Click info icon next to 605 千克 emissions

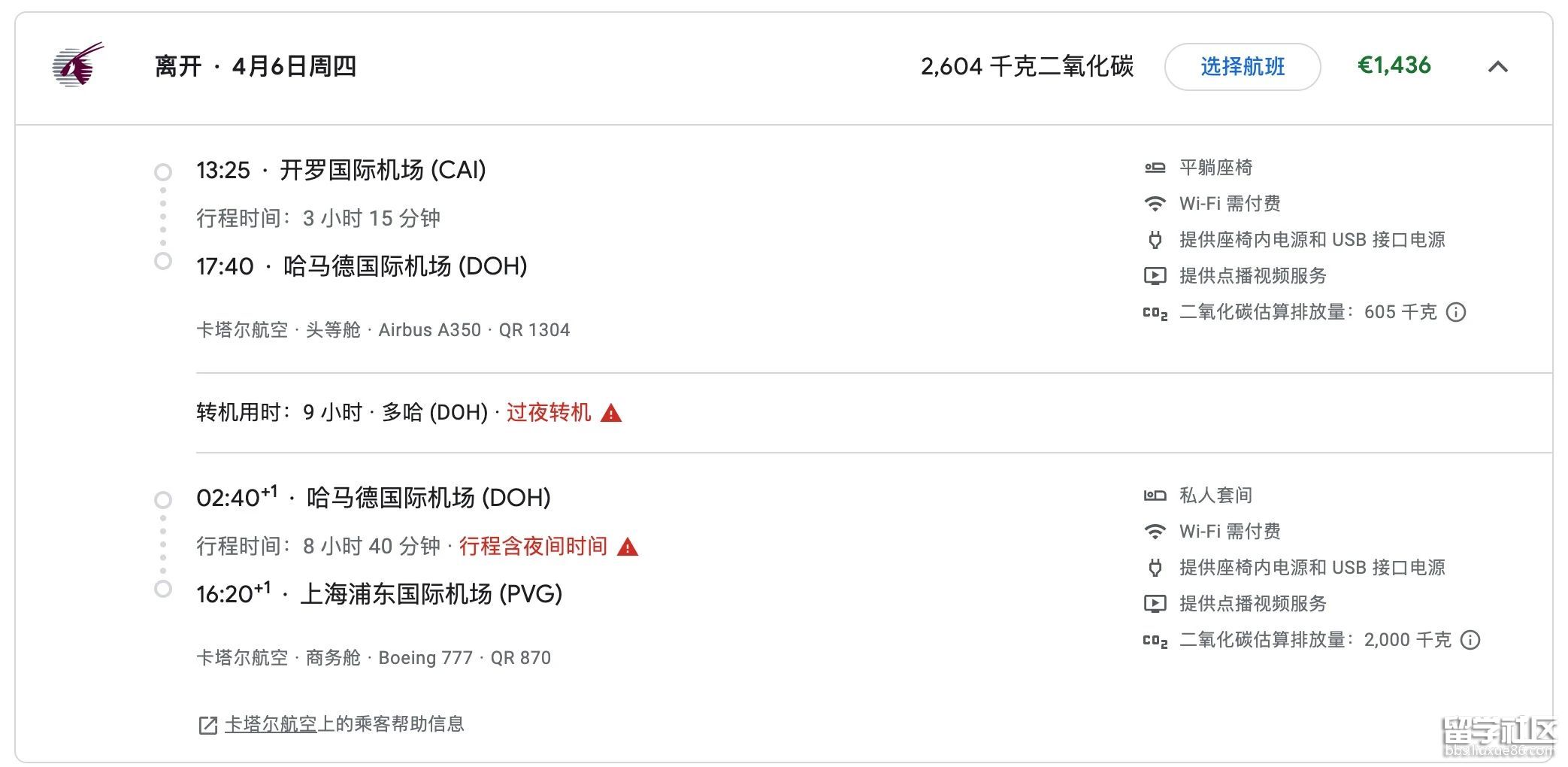(1456, 312)
